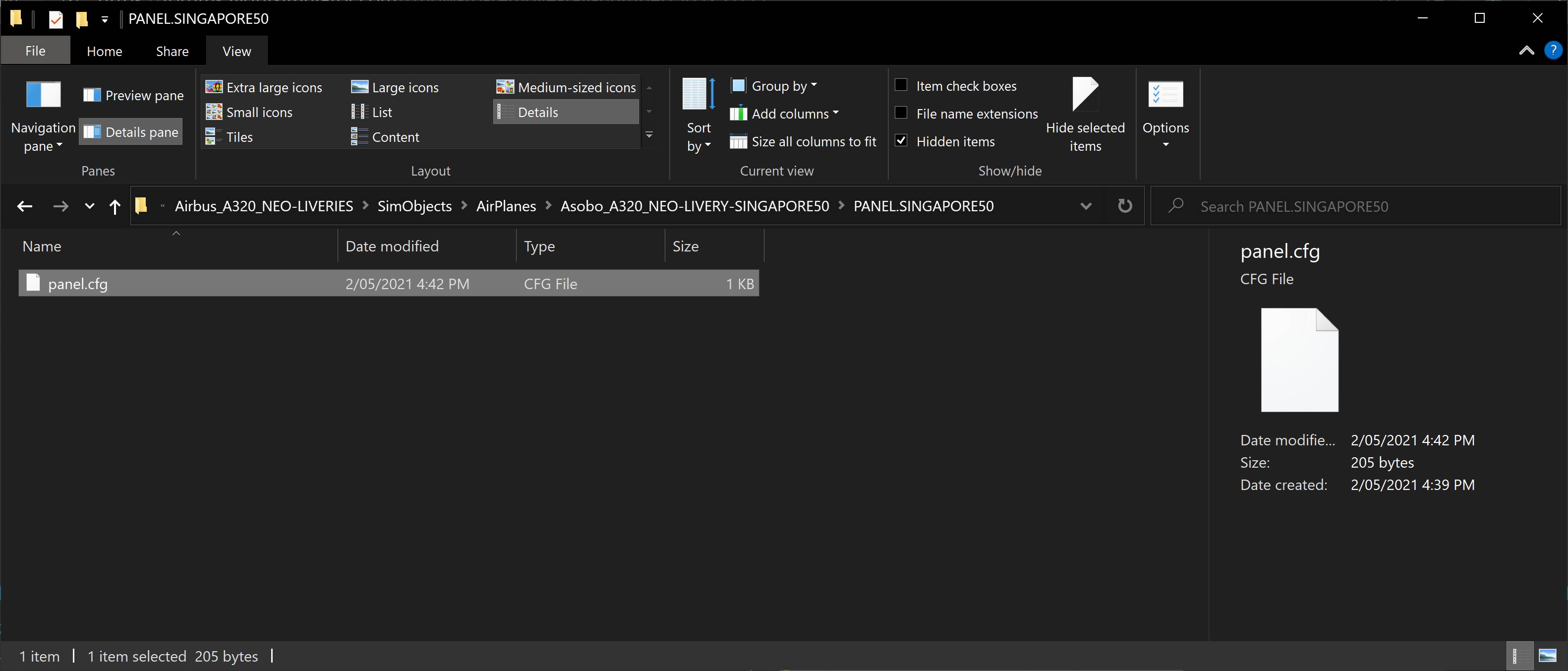Viewport: 1568px width, 671px height.
Task: Enable Item check boxes option
Action: pyautogui.click(x=901, y=85)
